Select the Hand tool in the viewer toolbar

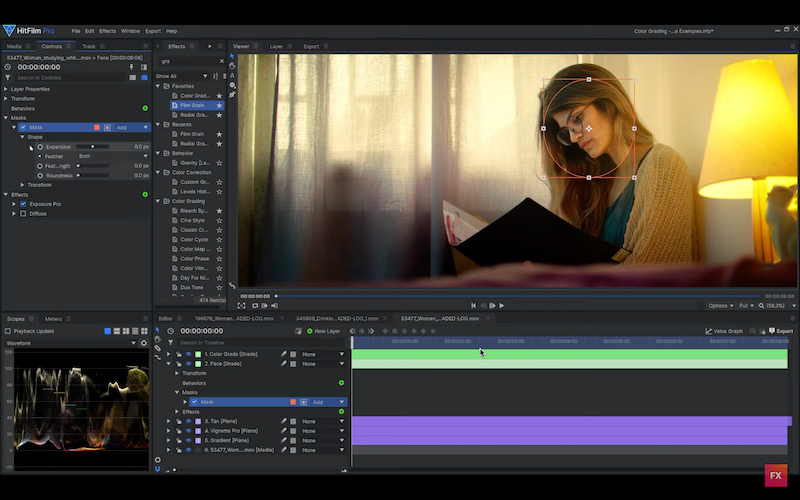point(232,66)
